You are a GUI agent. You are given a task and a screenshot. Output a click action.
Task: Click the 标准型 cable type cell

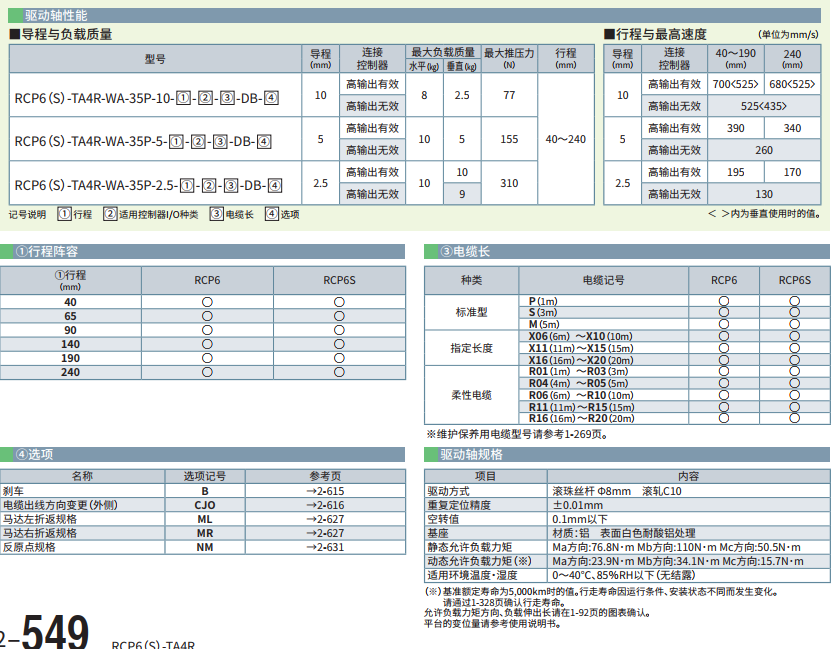pyautogui.click(x=471, y=312)
